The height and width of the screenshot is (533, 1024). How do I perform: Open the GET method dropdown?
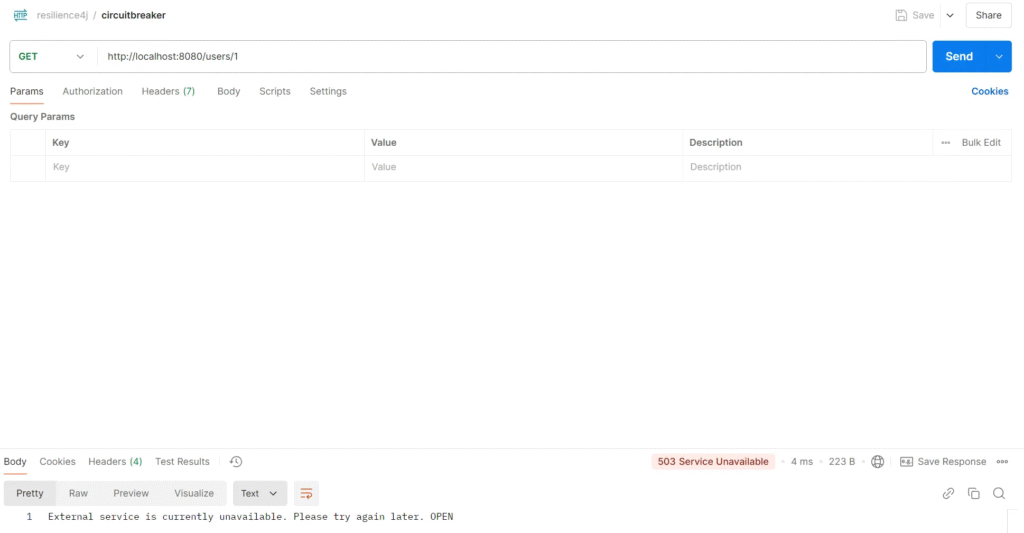click(x=52, y=57)
